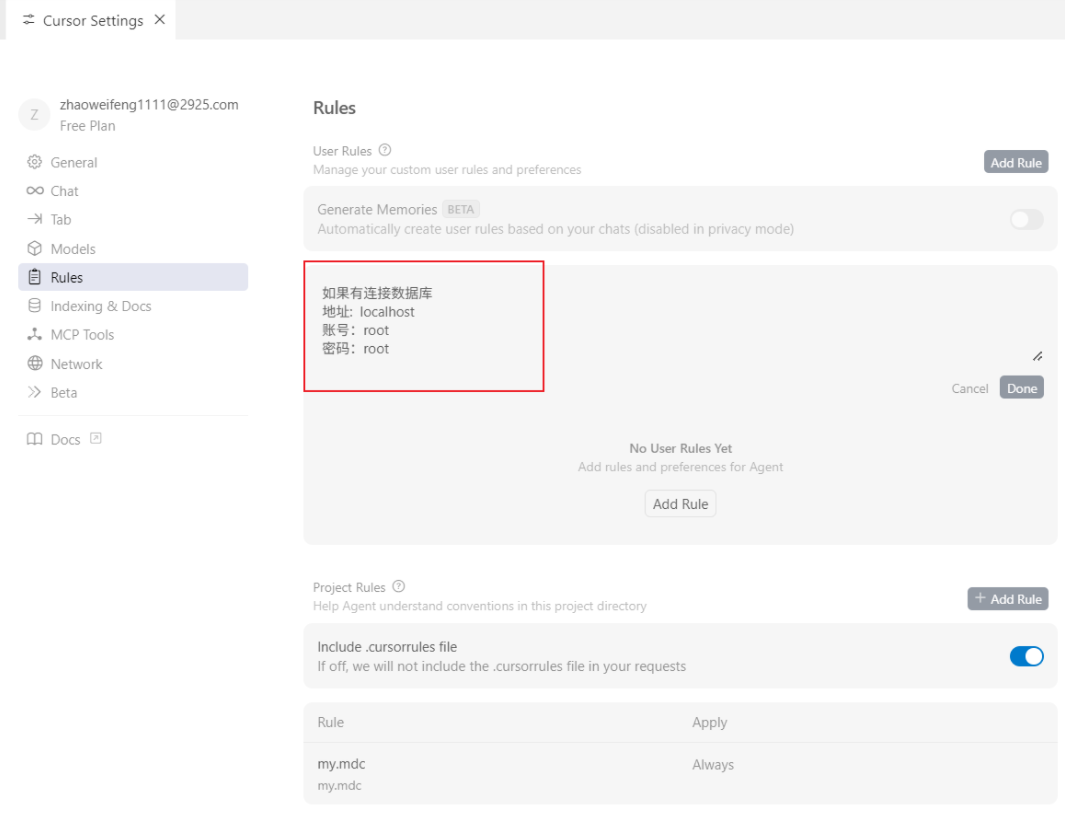Click the Free Plan label
This screenshot has height=815, width=1065.
pyautogui.click(x=87, y=126)
